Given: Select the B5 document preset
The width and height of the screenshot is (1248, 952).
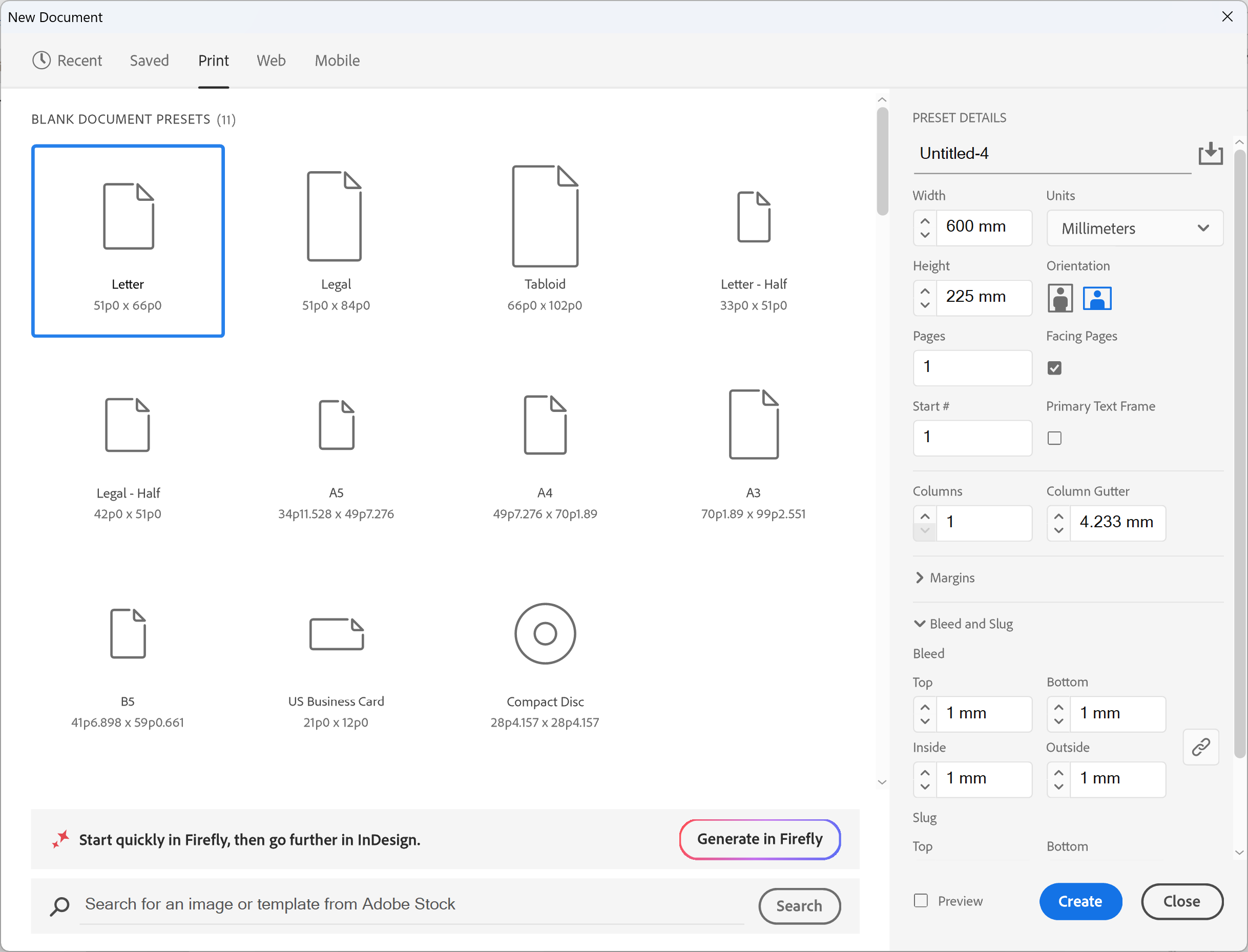Looking at the screenshot, I should [128, 658].
